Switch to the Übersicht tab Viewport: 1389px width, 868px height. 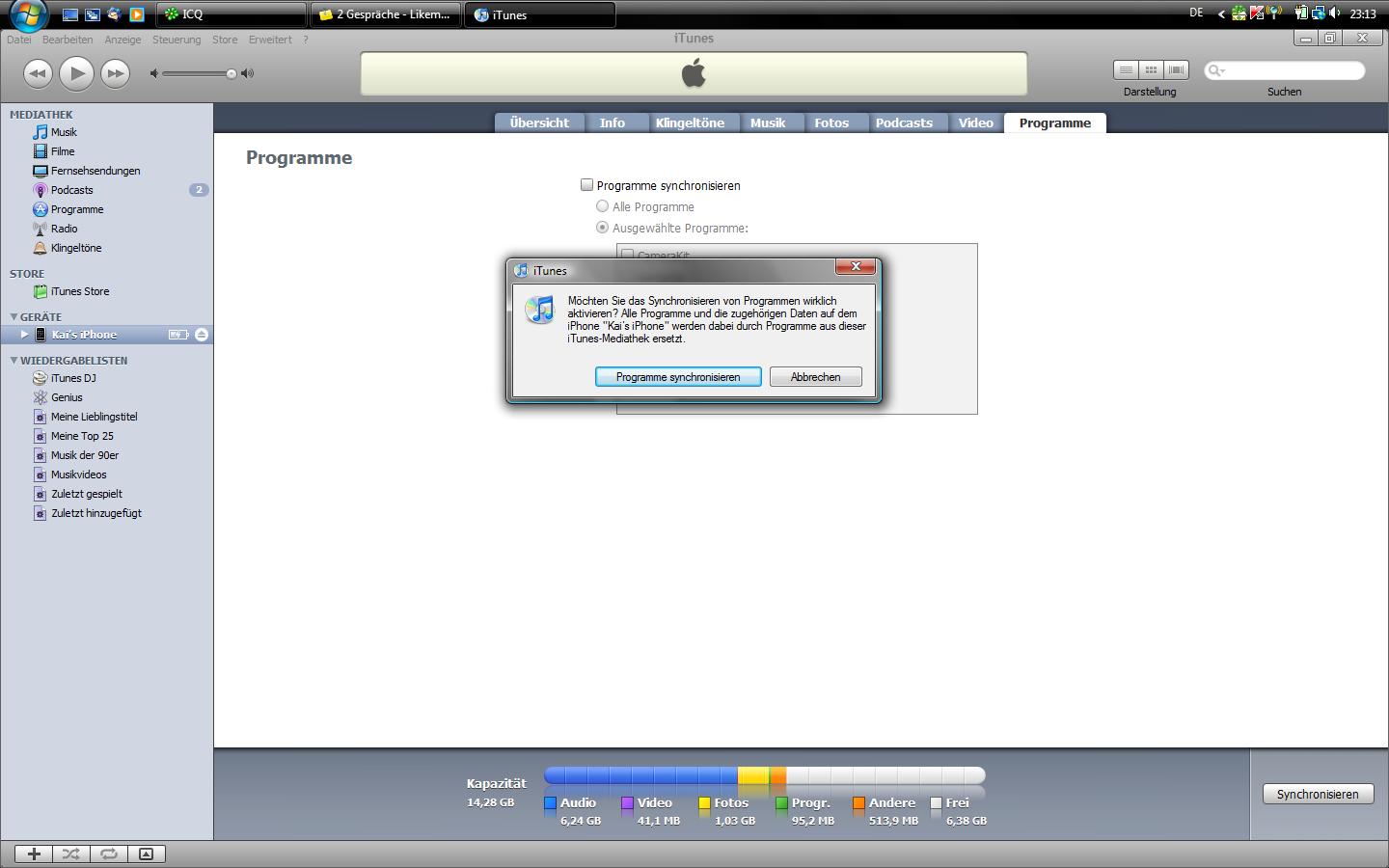tap(539, 122)
